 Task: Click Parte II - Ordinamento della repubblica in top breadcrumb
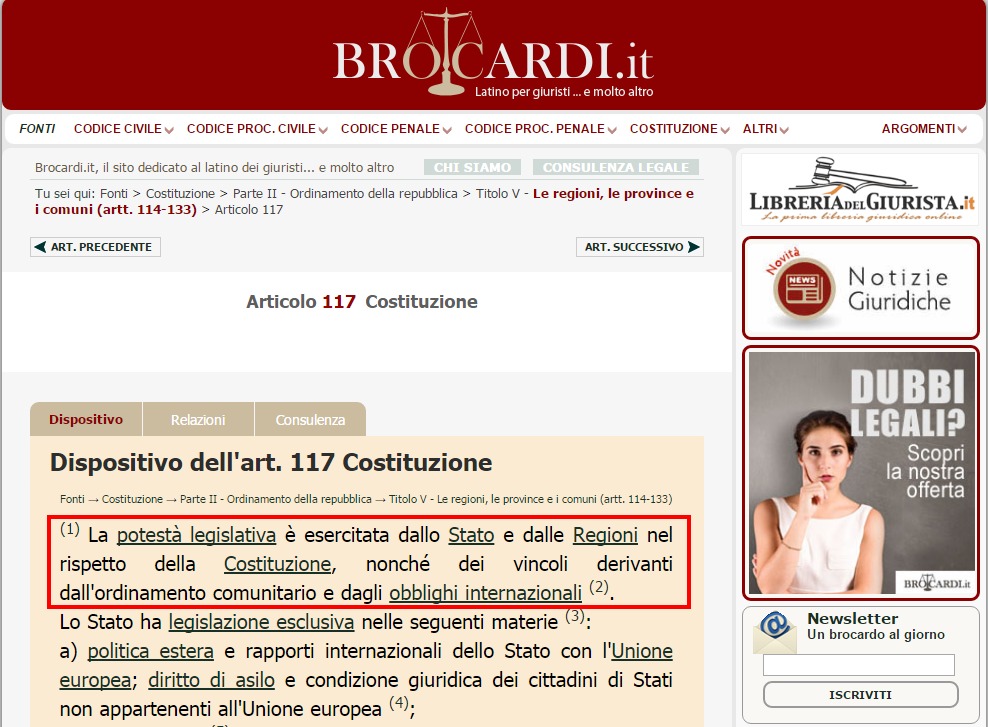point(345,193)
